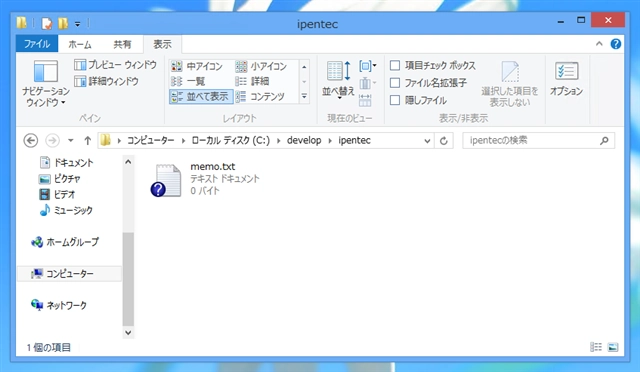Screen dimensions: 640x372
Task: Select the Small icons (小アイコン) layout
Action: pyautogui.click(x=261, y=66)
